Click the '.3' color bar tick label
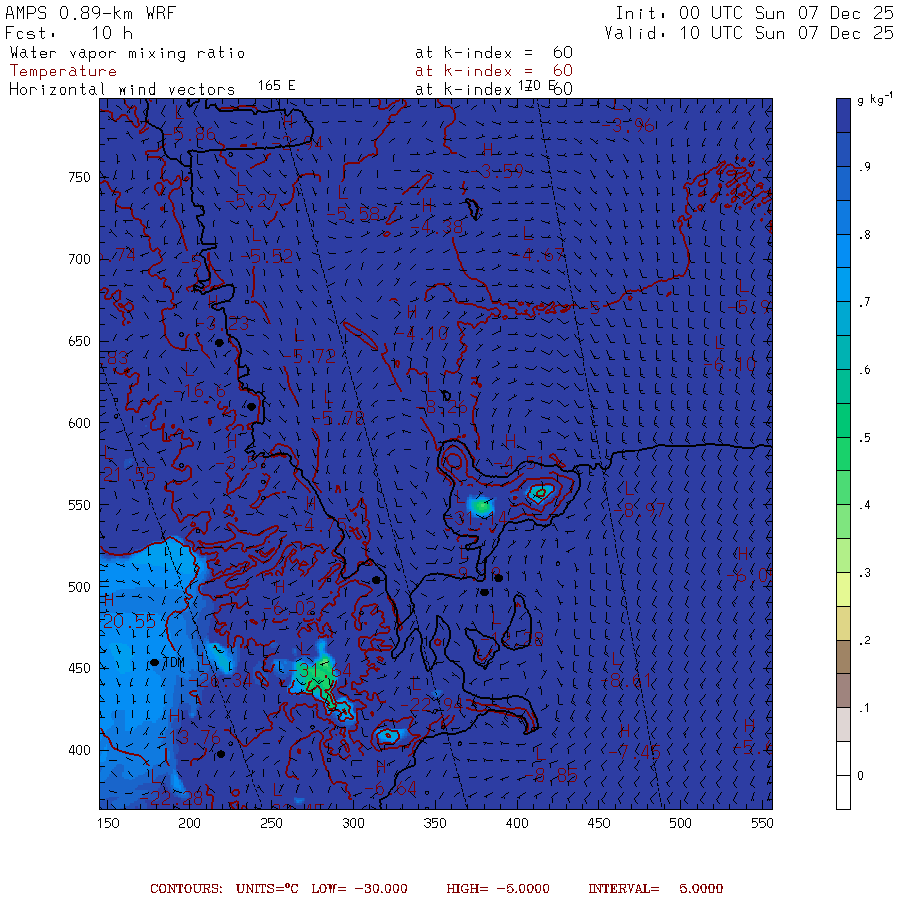This screenshot has width=900, height=900. point(864,573)
